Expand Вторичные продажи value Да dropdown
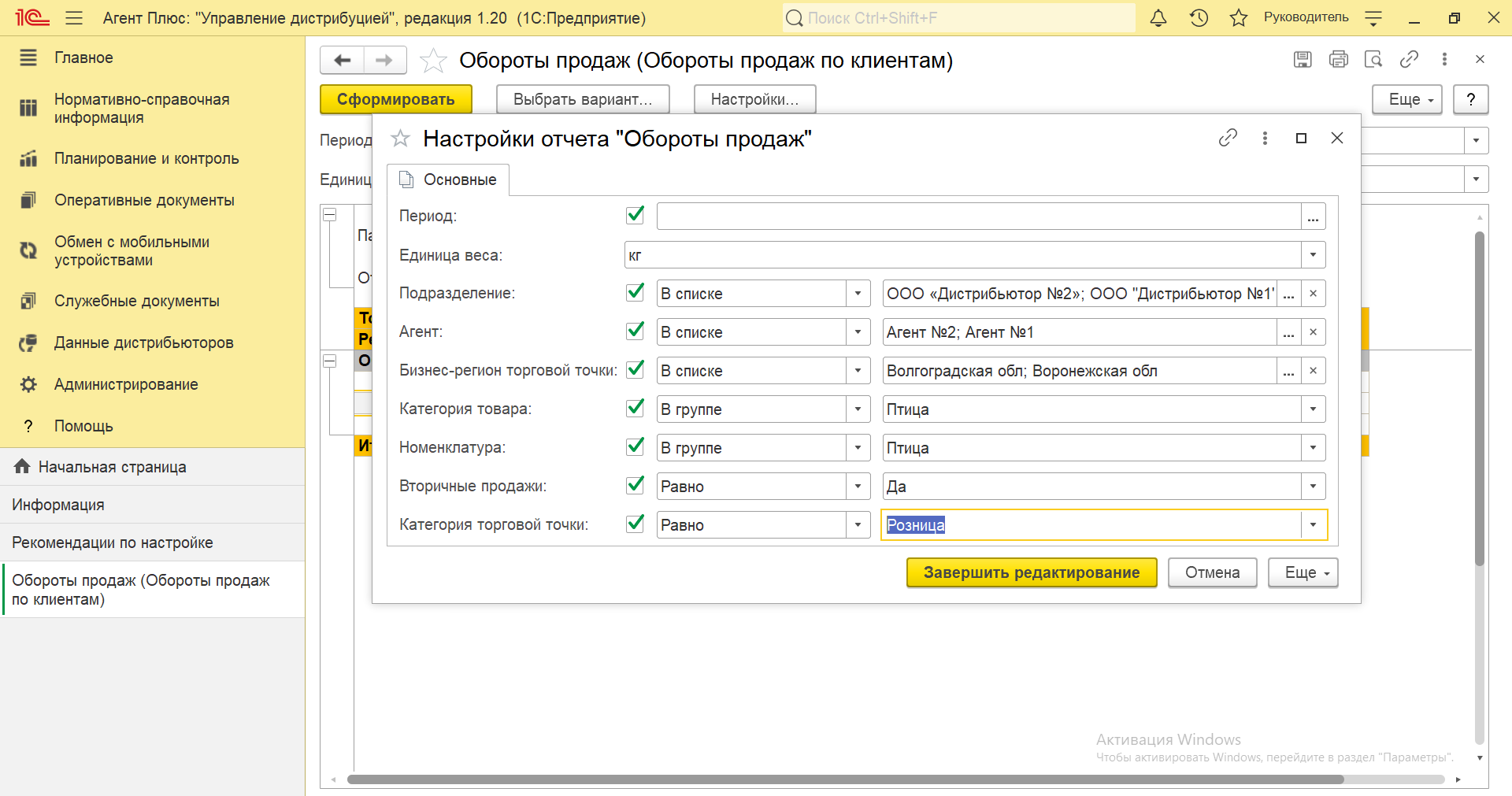1512x796 pixels. pos(1313,487)
